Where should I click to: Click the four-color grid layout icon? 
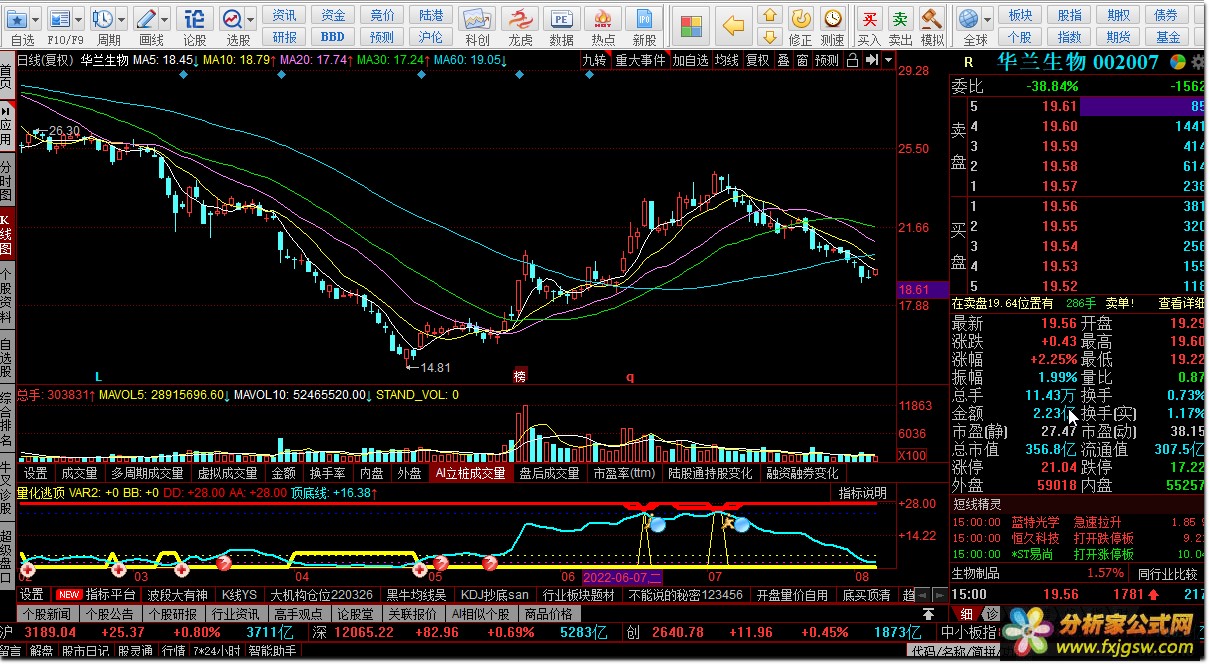tap(689, 24)
